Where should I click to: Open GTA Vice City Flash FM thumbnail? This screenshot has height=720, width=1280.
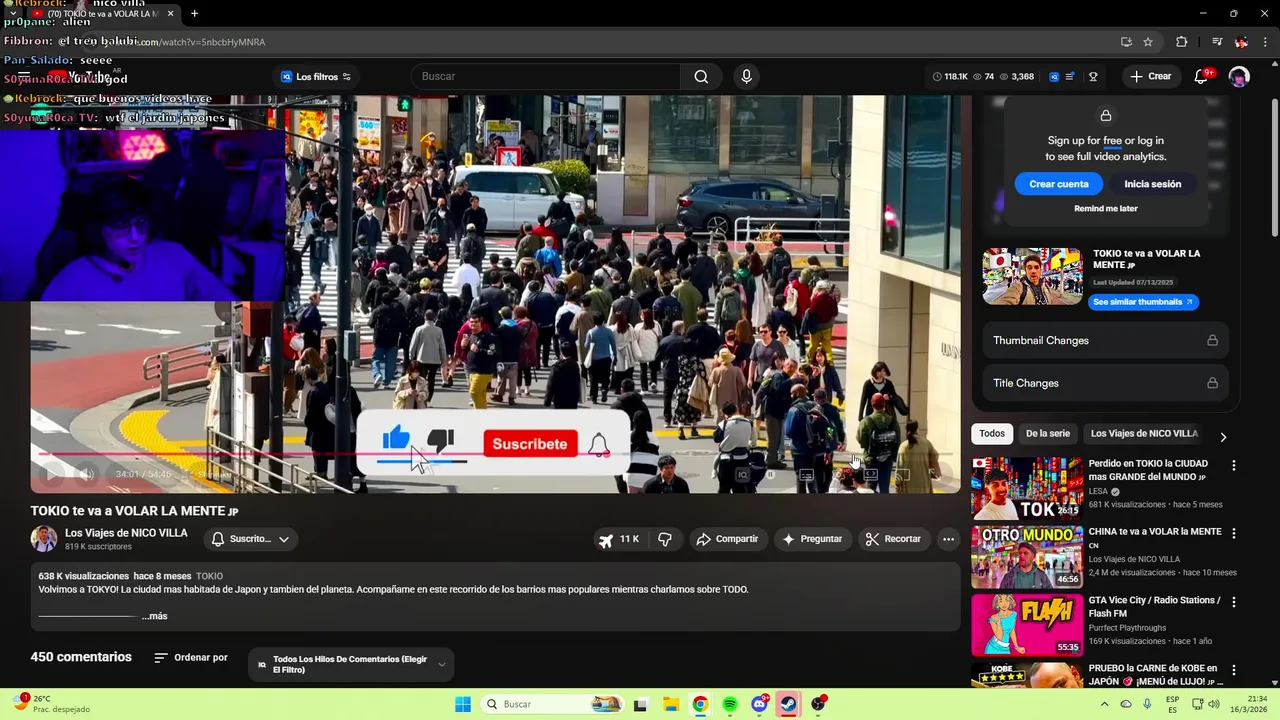tap(1027, 625)
